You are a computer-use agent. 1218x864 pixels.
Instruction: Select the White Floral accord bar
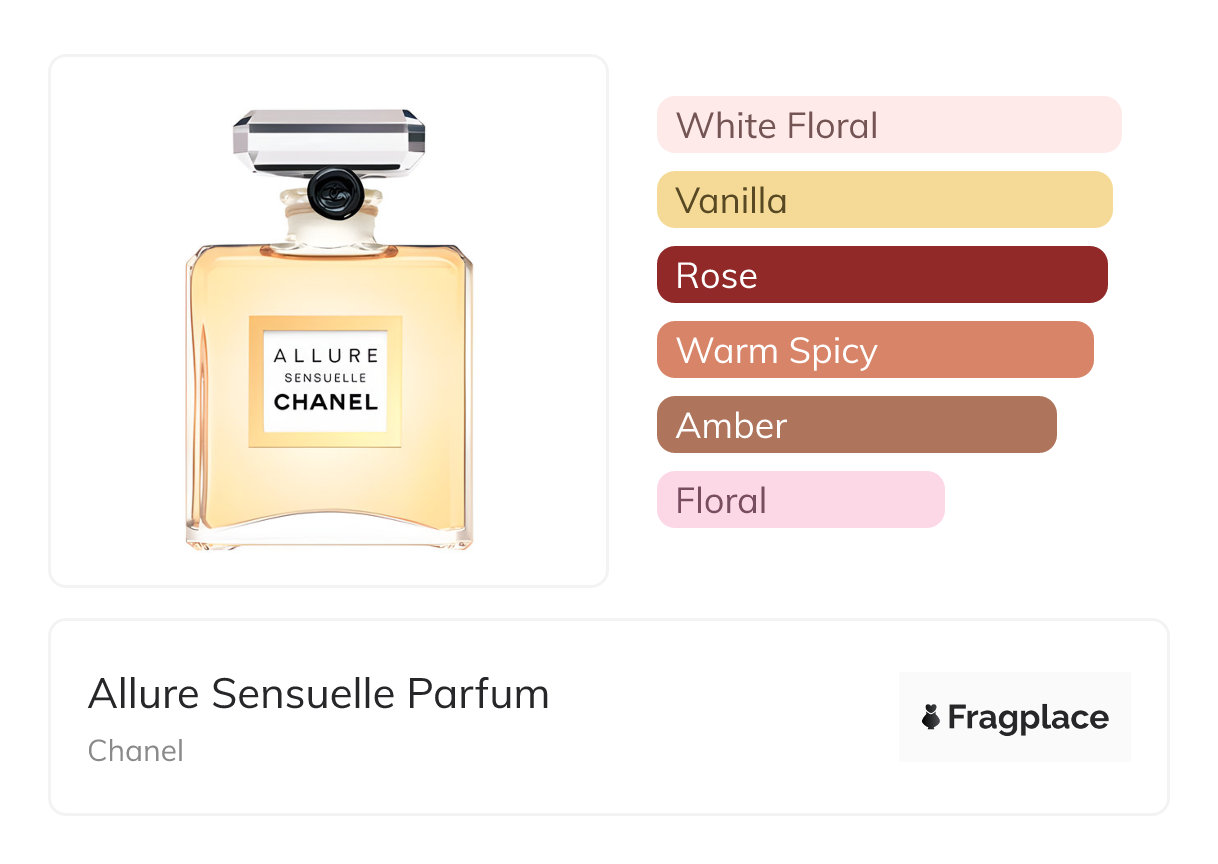[888, 125]
